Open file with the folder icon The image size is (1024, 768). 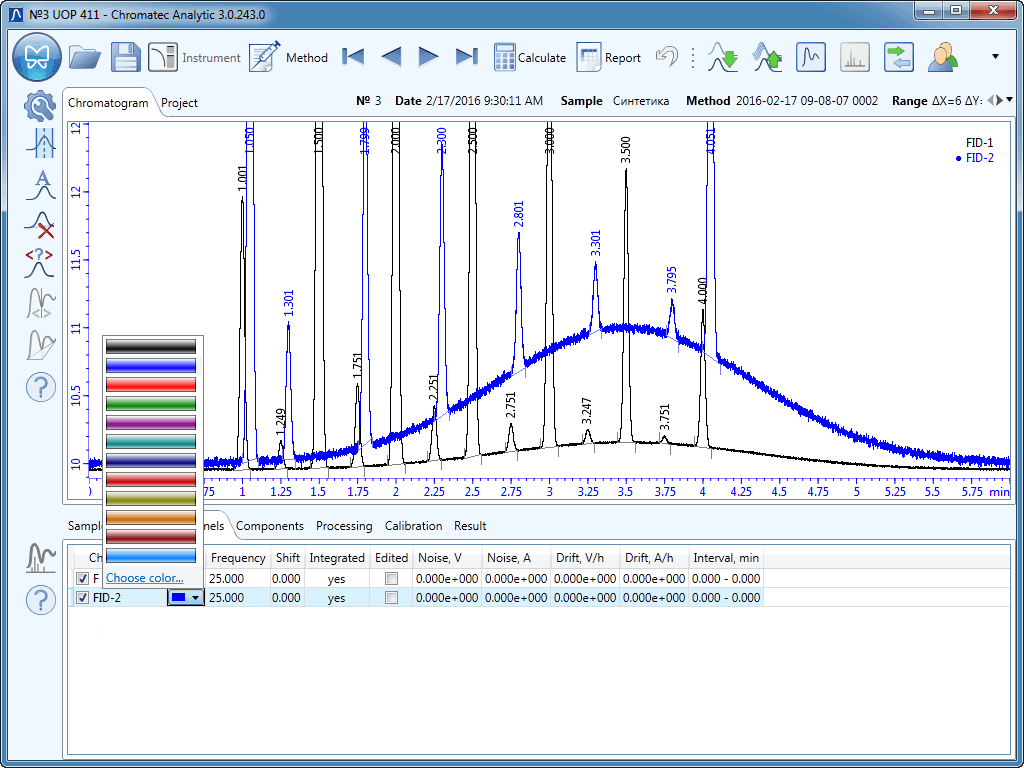pyautogui.click(x=85, y=57)
